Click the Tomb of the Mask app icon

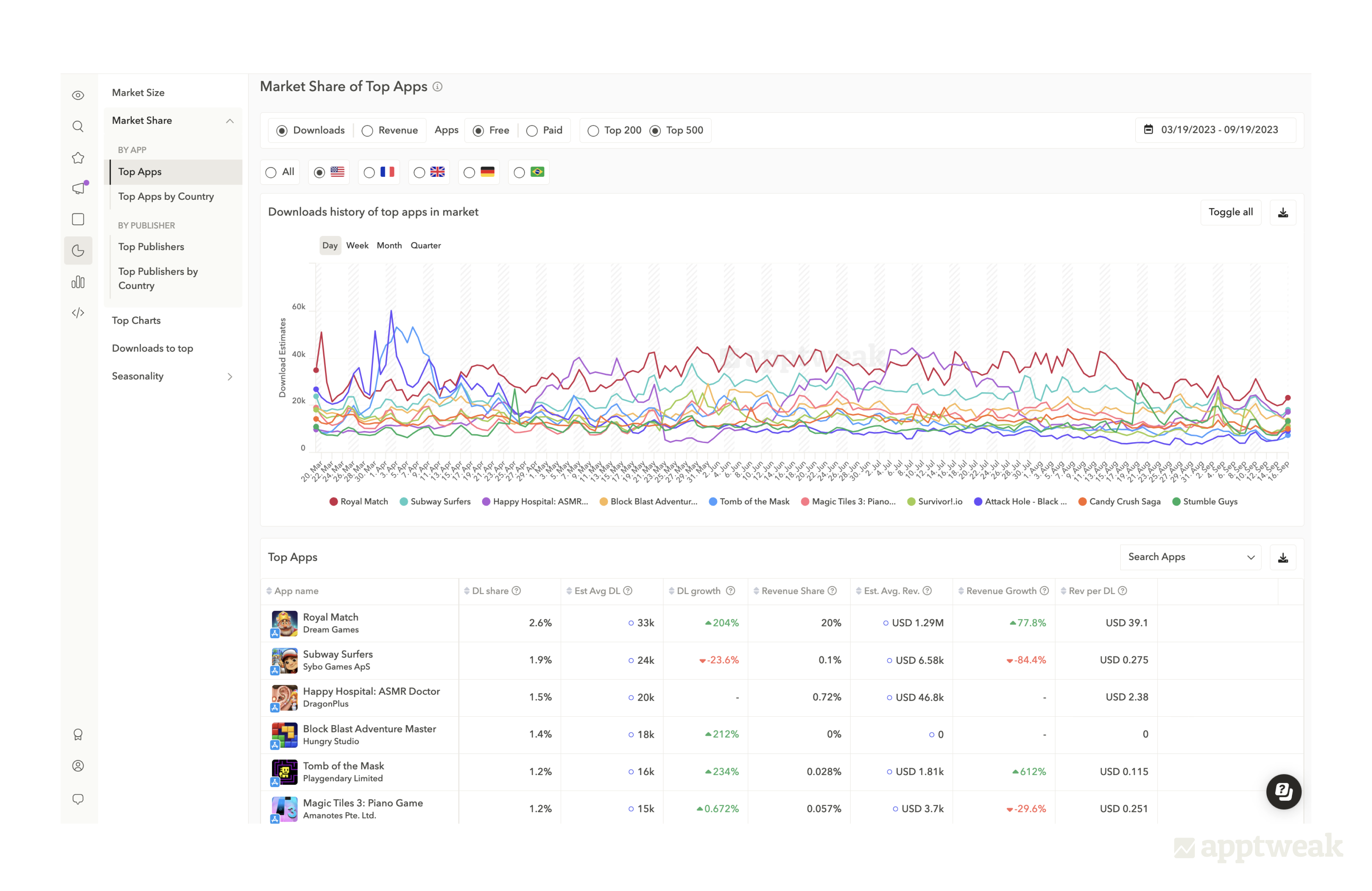(284, 772)
